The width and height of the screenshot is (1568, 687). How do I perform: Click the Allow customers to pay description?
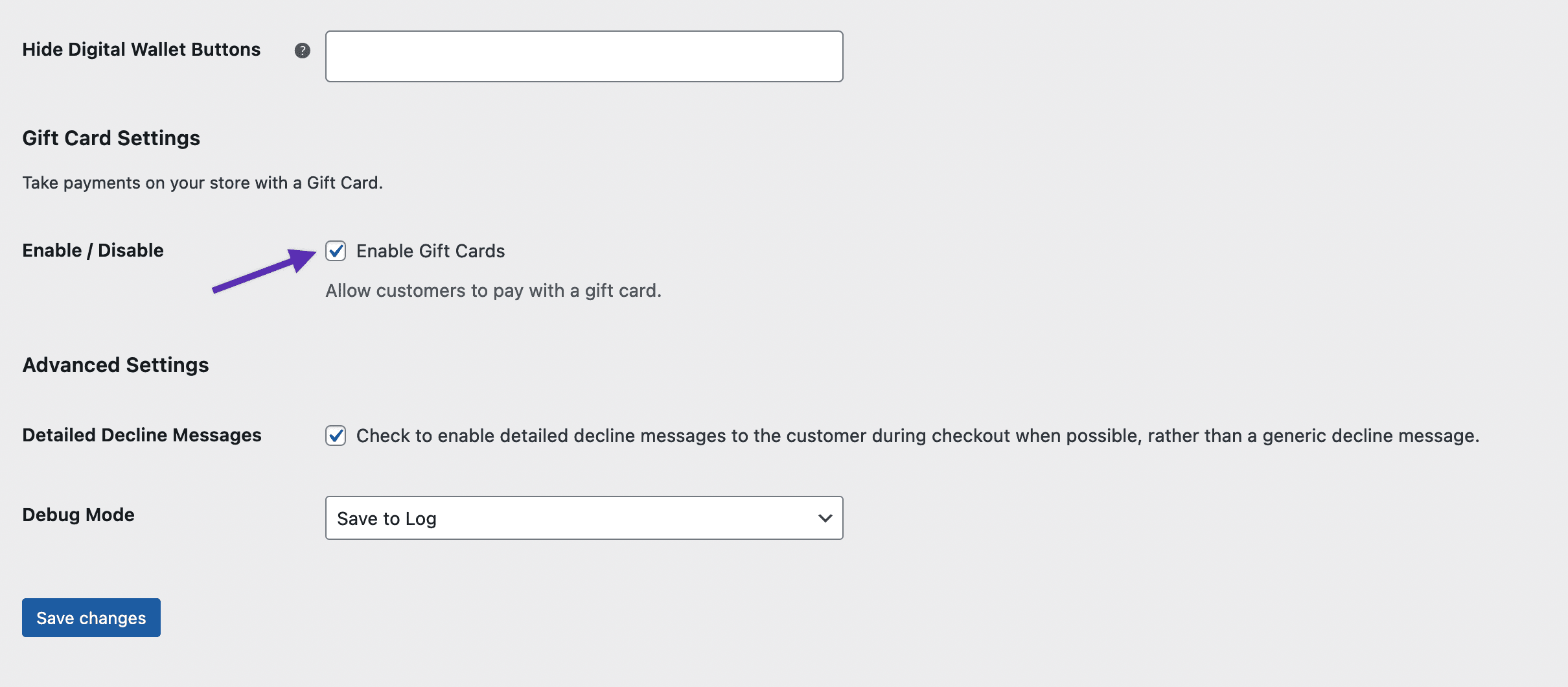click(x=493, y=290)
